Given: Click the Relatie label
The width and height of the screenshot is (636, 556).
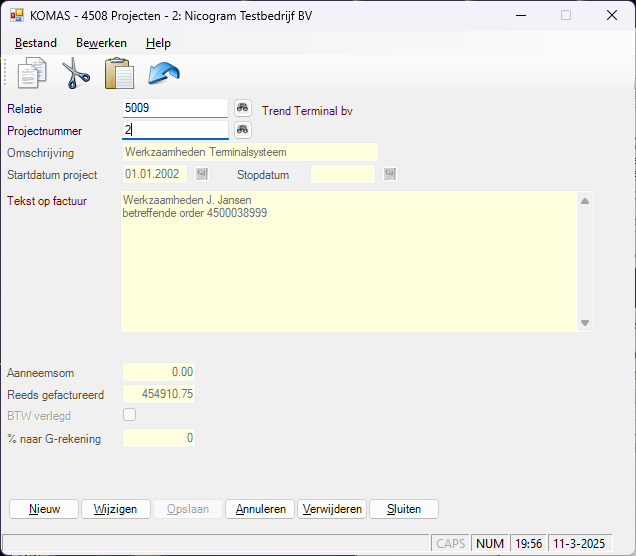Looking at the screenshot, I should coord(25,109).
